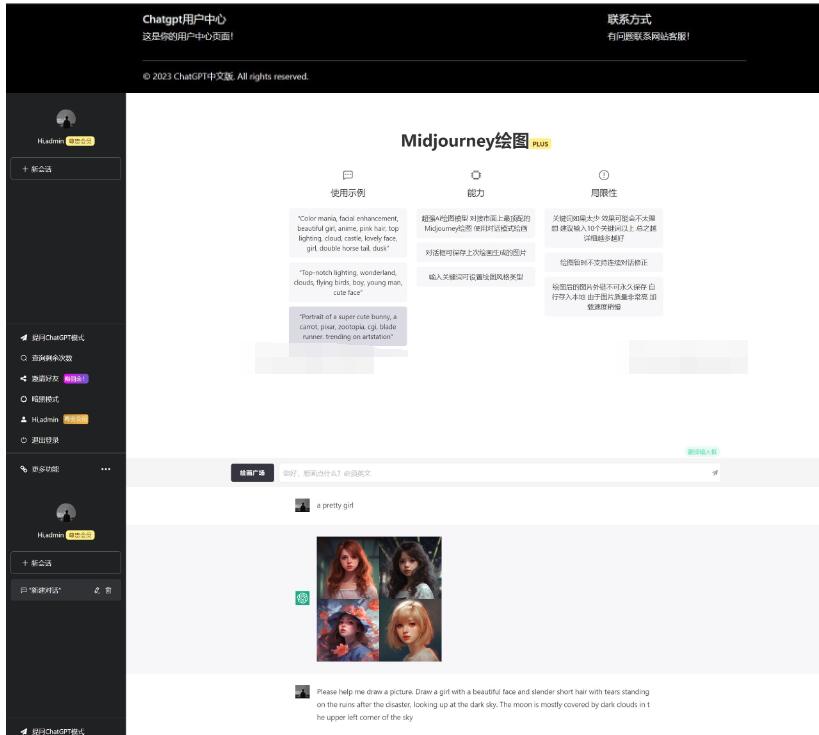Open the generated four-girl image grid

click(x=379, y=598)
